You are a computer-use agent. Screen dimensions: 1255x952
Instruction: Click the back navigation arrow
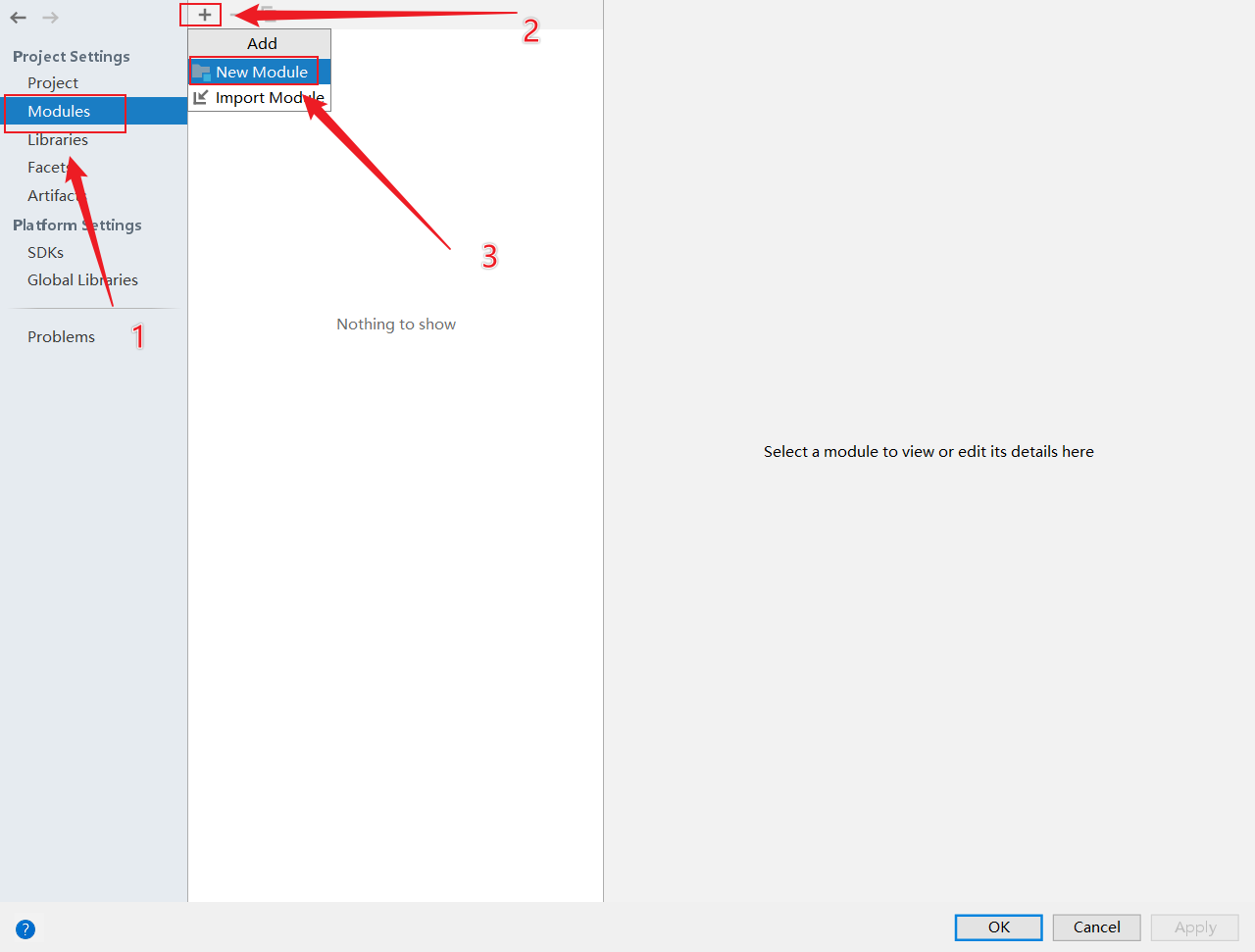[18, 18]
